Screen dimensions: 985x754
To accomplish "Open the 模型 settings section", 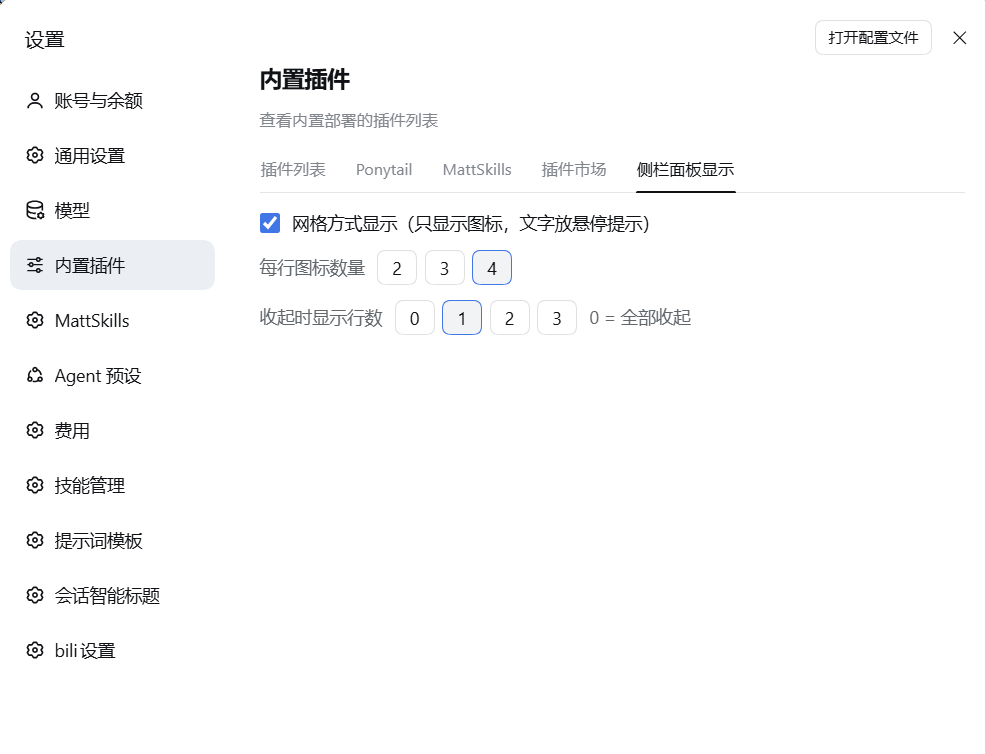I will pyautogui.click(x=112, y=210).
